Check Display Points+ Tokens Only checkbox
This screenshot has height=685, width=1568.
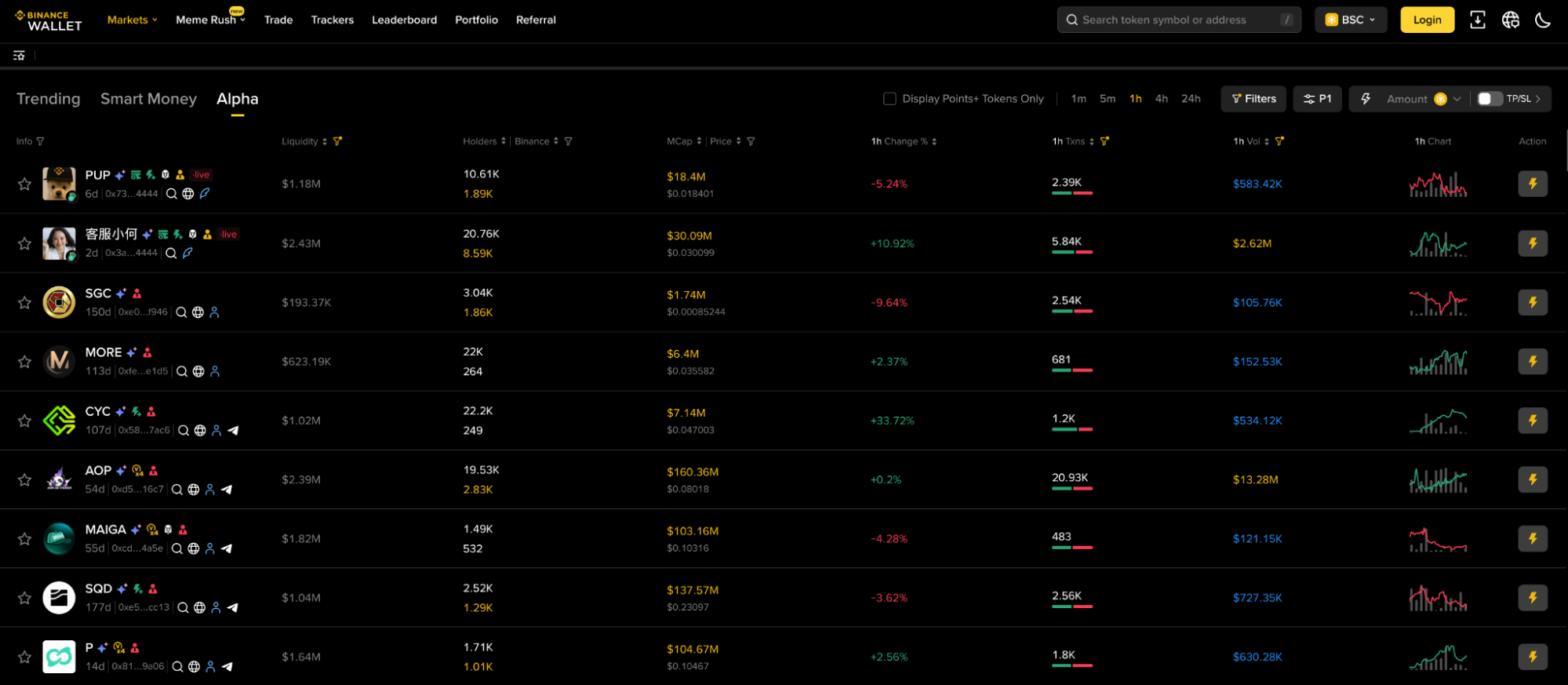tap(890, 99)
